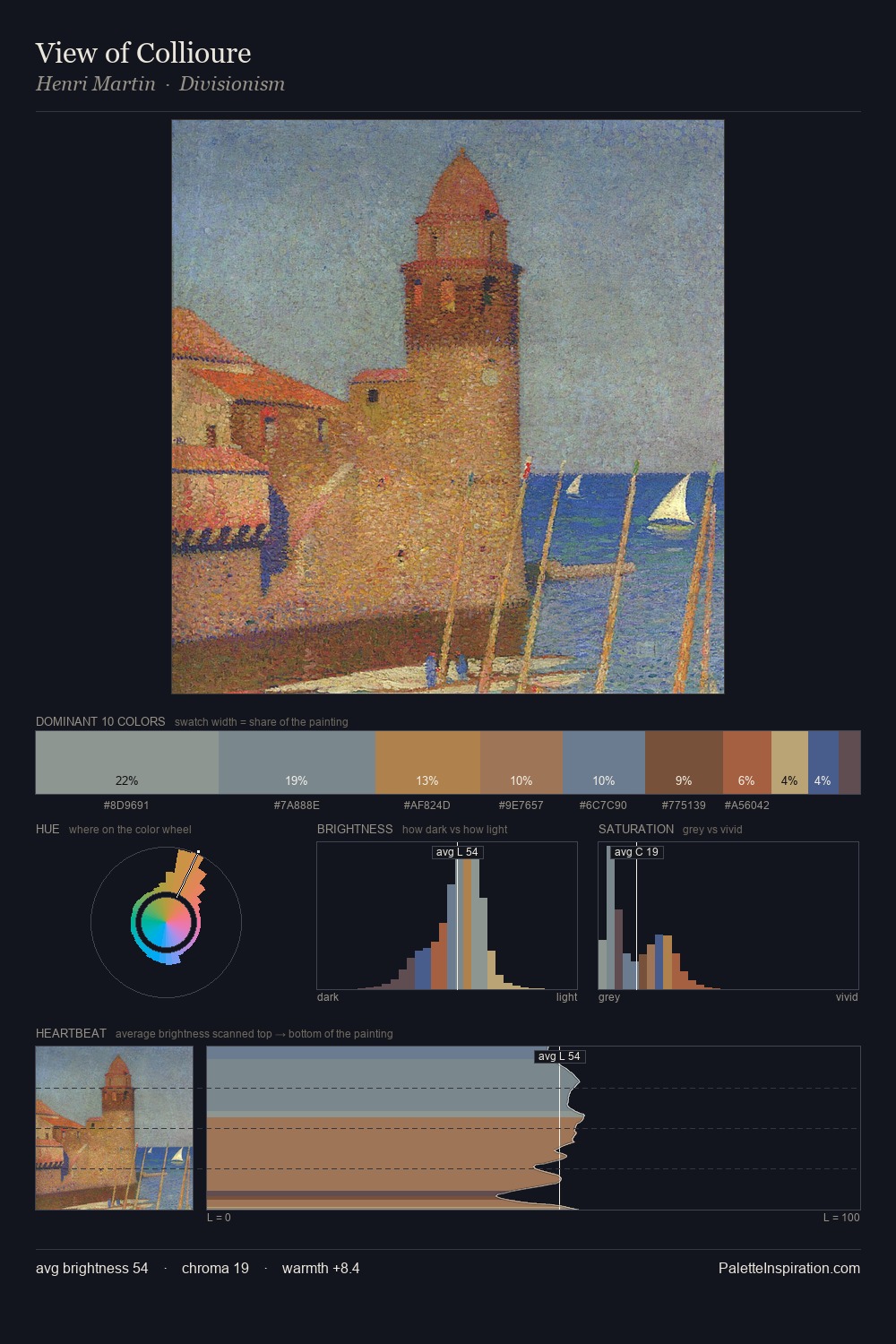
Task: Choose the tan 4% swatch
Action: [x=789, y=762]
